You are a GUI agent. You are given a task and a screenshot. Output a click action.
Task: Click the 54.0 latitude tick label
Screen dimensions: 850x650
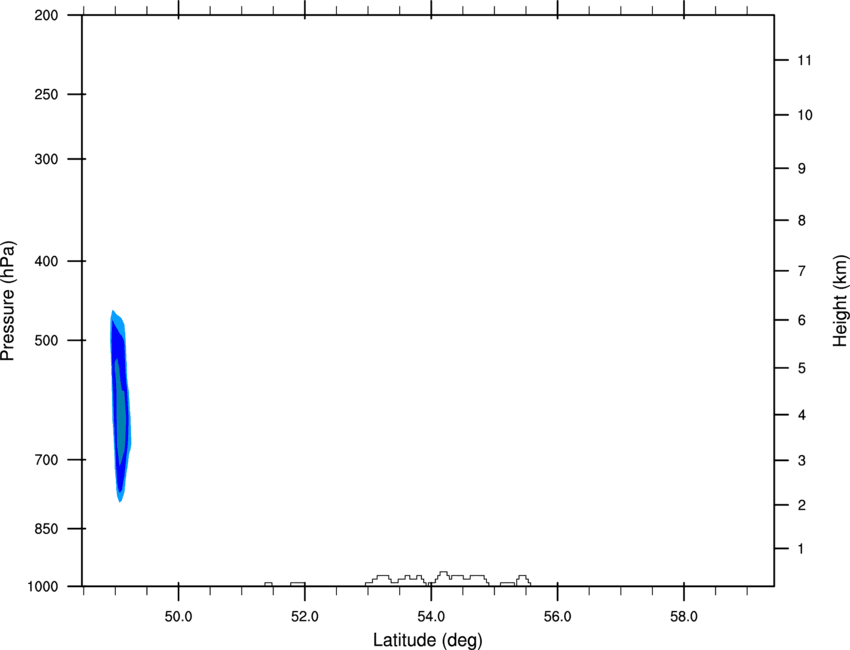431,617
